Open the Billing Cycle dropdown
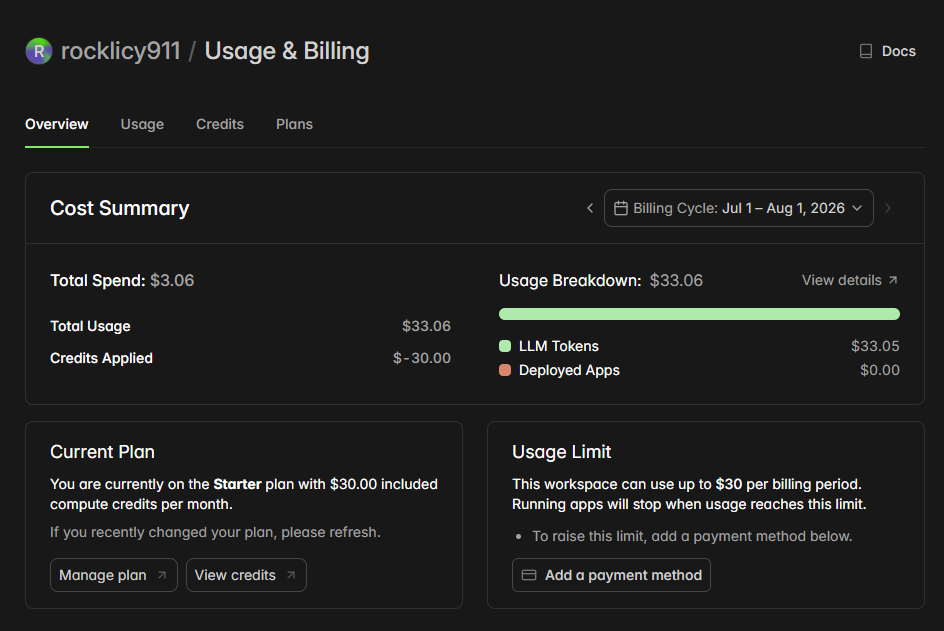Image resolution: width=944 pixels, height=631 pixels. (739, 208)
